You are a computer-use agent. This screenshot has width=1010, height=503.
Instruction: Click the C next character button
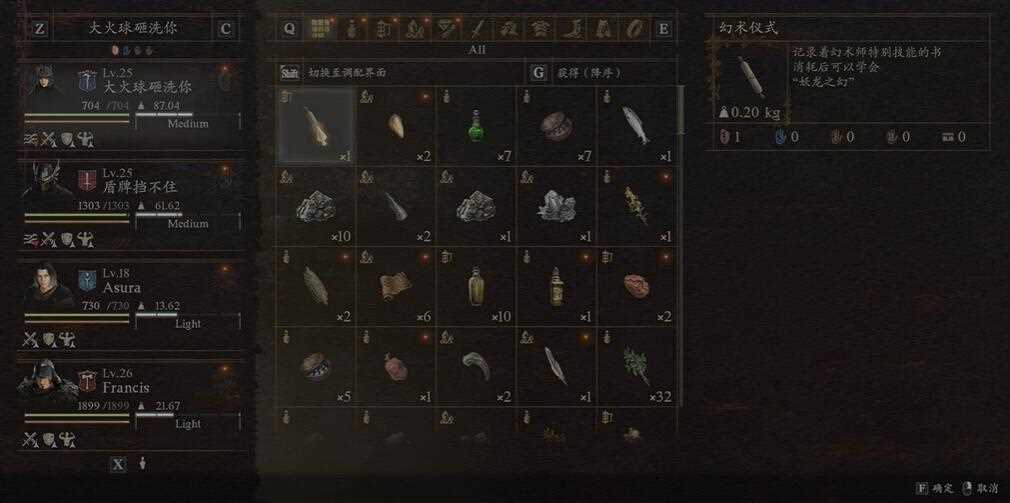(x=225, y=29)
